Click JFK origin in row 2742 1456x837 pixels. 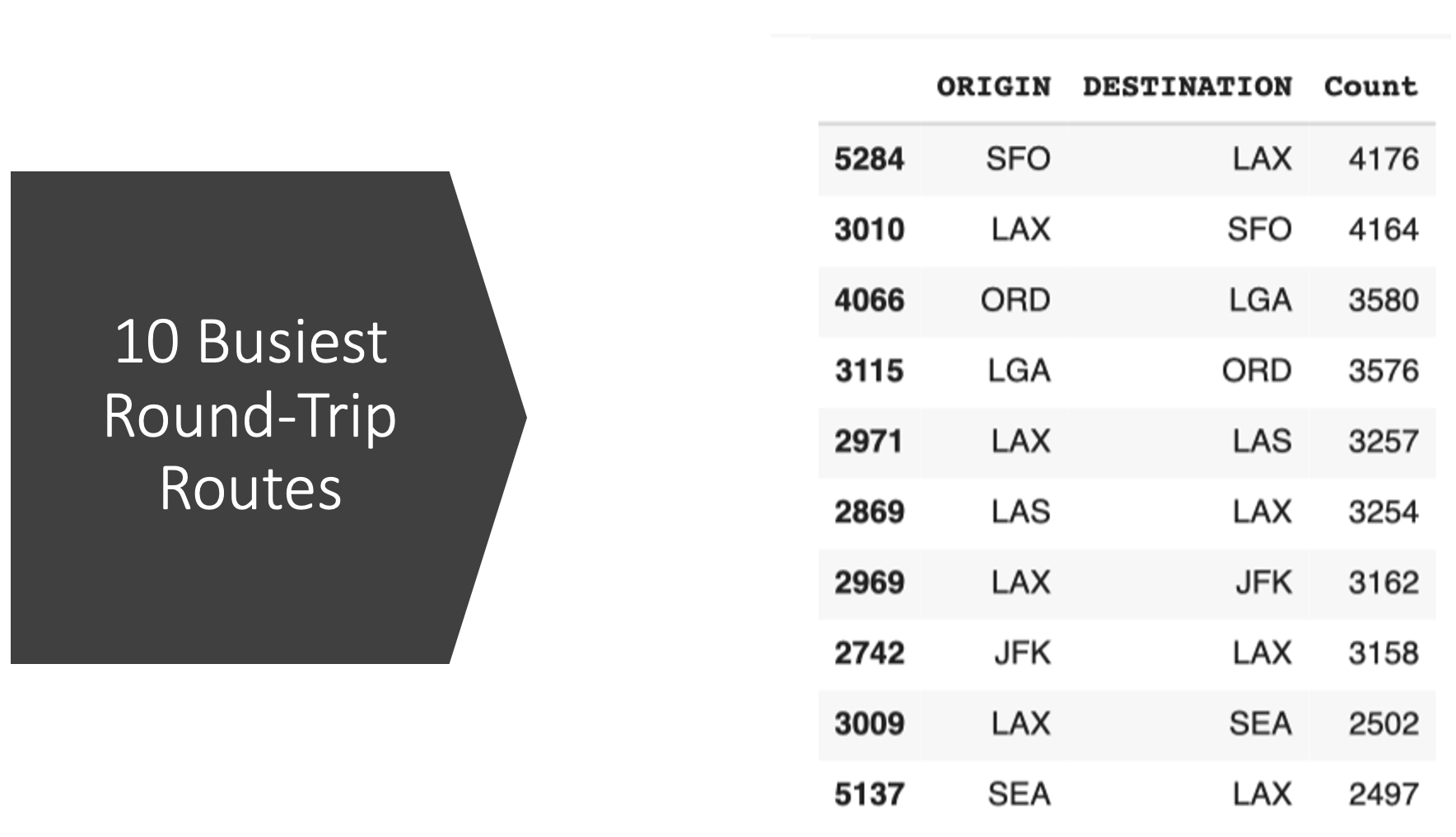[1022, 654]
